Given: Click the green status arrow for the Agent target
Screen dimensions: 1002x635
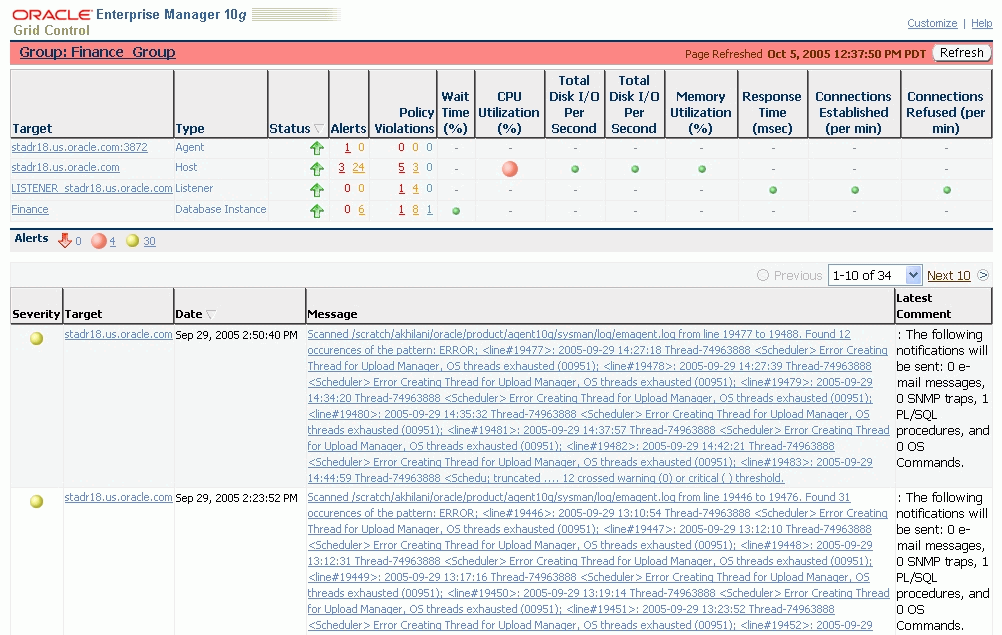Looking at the screenshot, I should [x=317, y=147].
